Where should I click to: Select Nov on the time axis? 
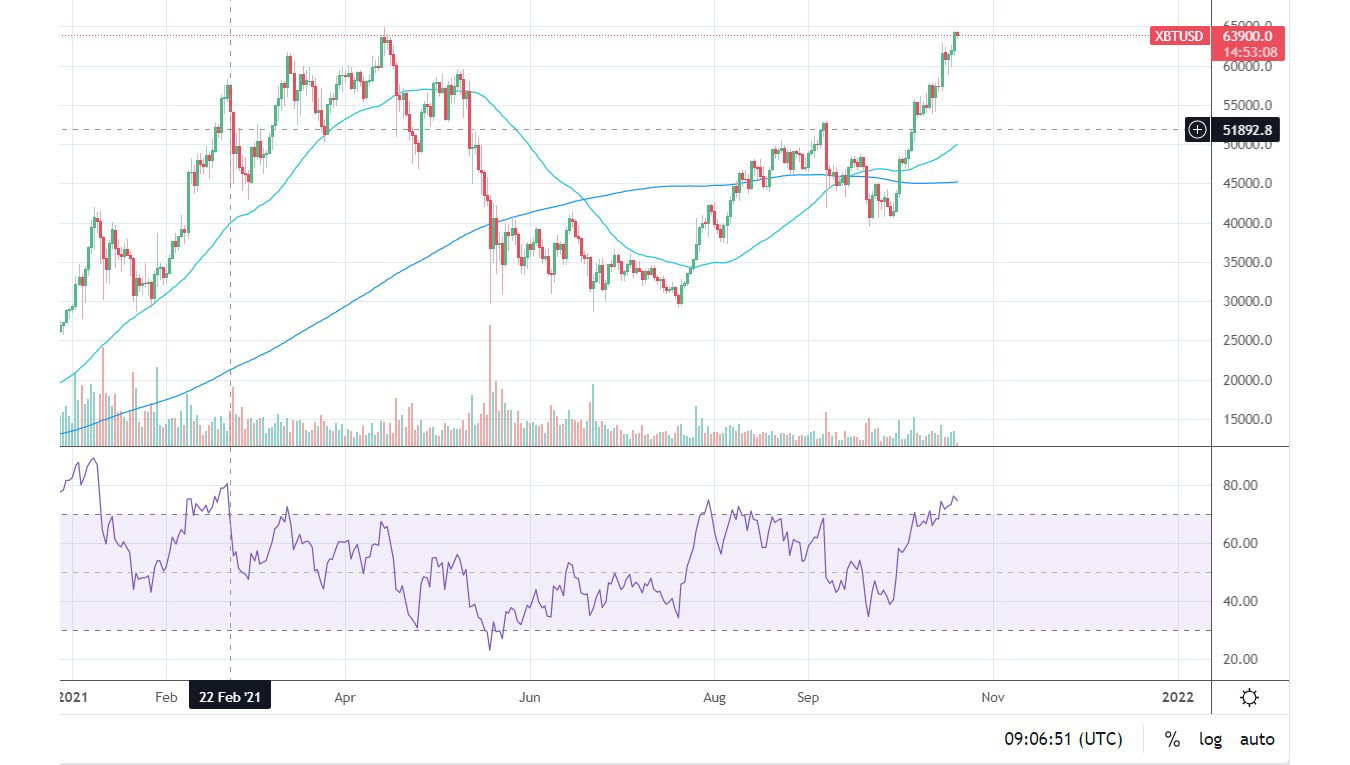tap(993, 697)
